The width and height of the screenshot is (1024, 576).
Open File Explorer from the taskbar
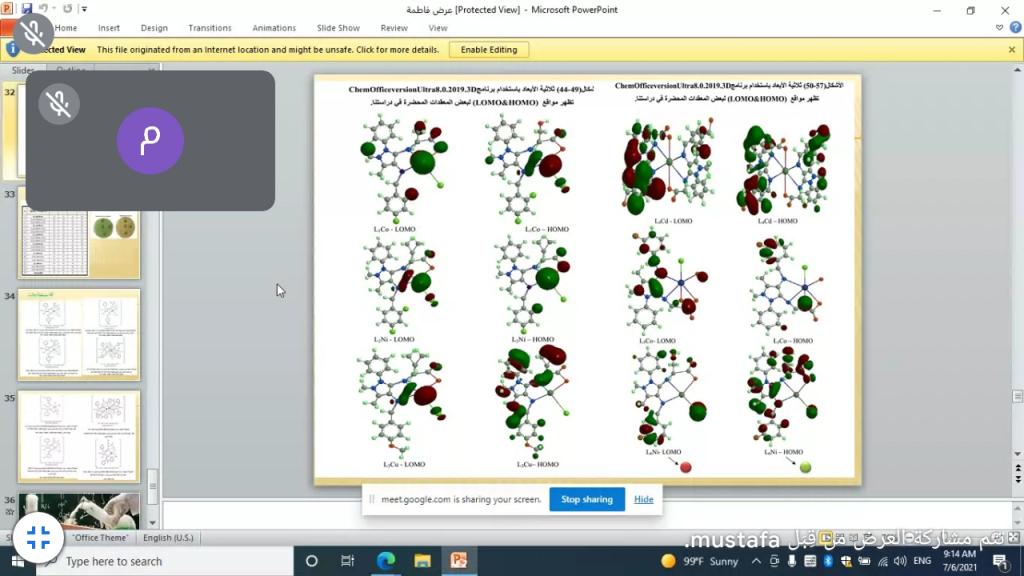coord(422,561)
